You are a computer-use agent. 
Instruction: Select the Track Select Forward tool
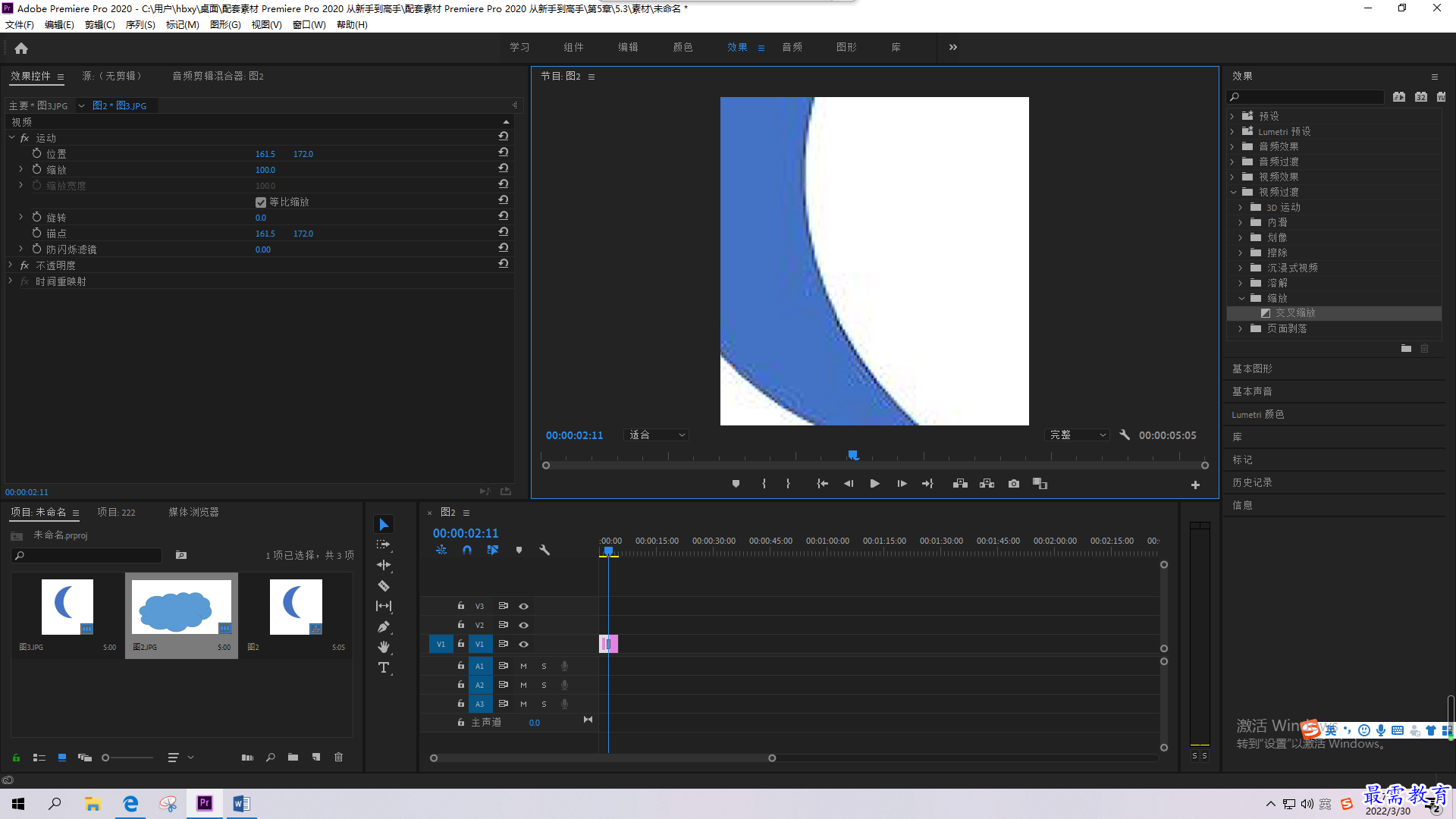[x=384, y=544]
